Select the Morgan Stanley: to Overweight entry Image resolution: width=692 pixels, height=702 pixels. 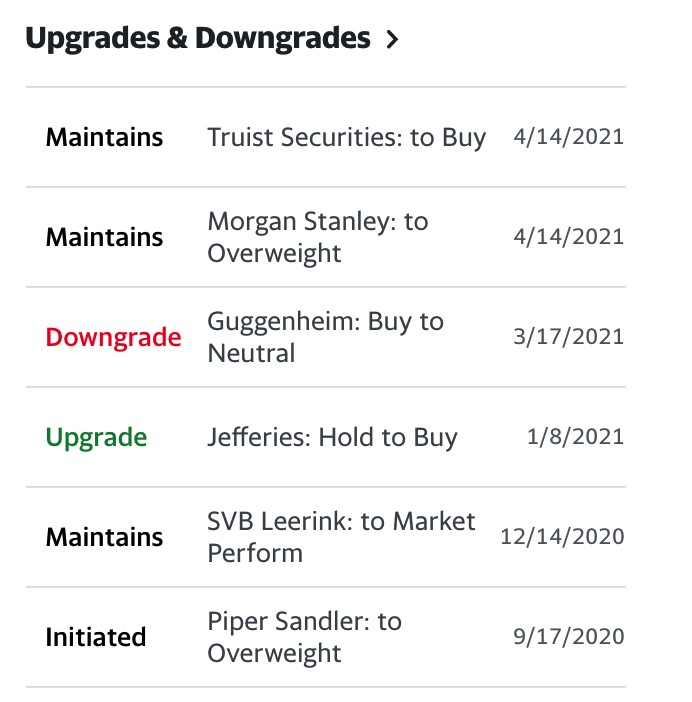317,237
